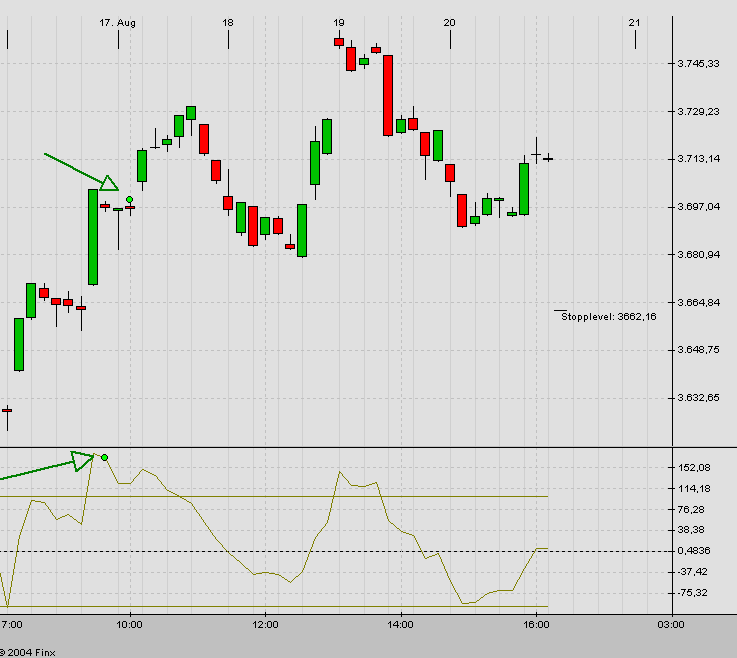The image size is (737, 658).
Task: Click the 3.697,04 price axis label
Action: point(698,207)
